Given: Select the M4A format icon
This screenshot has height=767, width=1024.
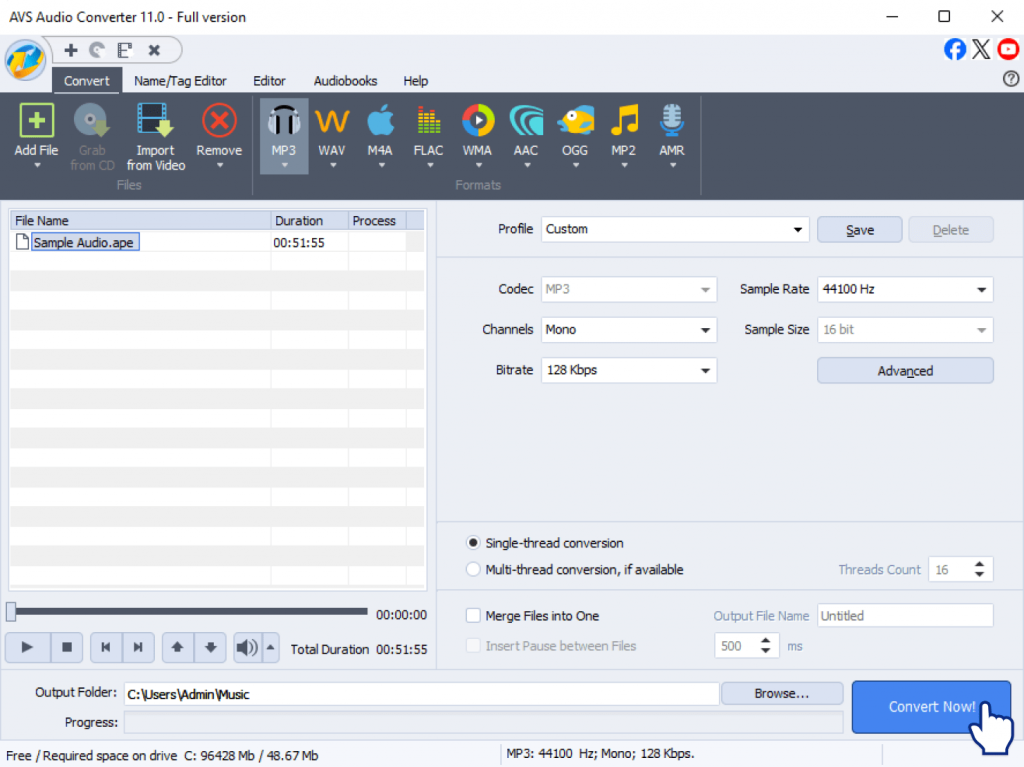Looking at the screenshot, I should pos(380,121).
